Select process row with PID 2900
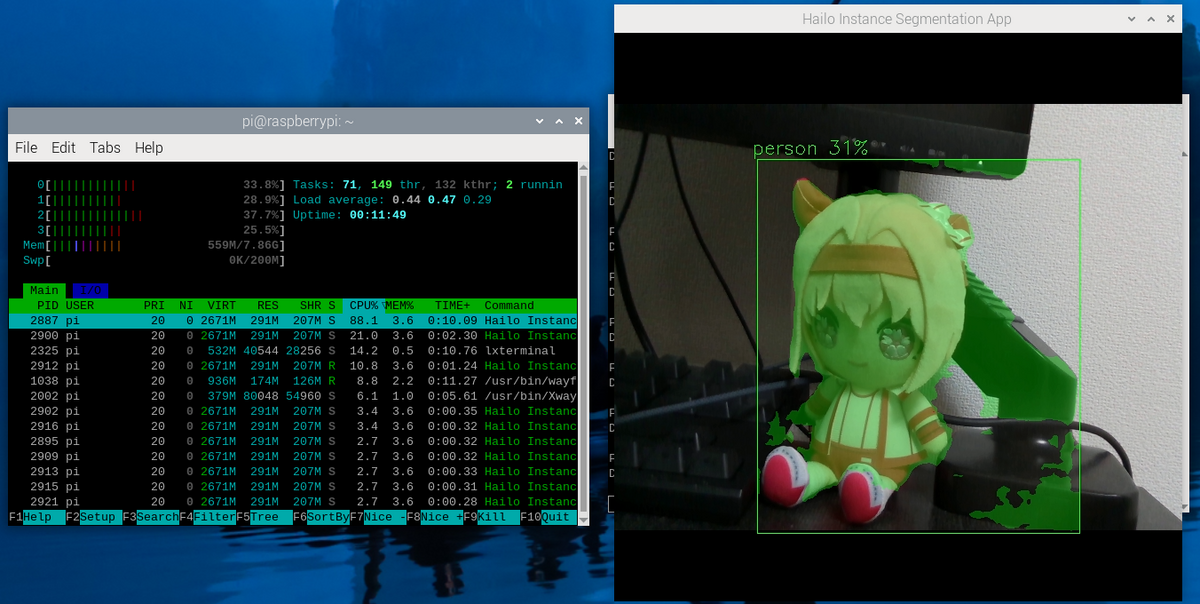The height and width of the screenshot is (604, 1200). click(293, 336)
